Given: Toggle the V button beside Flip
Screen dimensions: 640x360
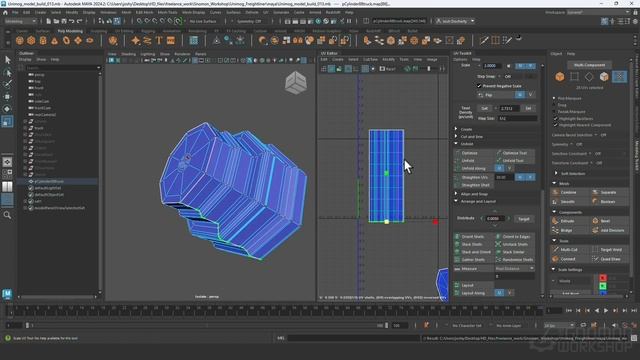Looking at the screenshot, I should point(530,94).
